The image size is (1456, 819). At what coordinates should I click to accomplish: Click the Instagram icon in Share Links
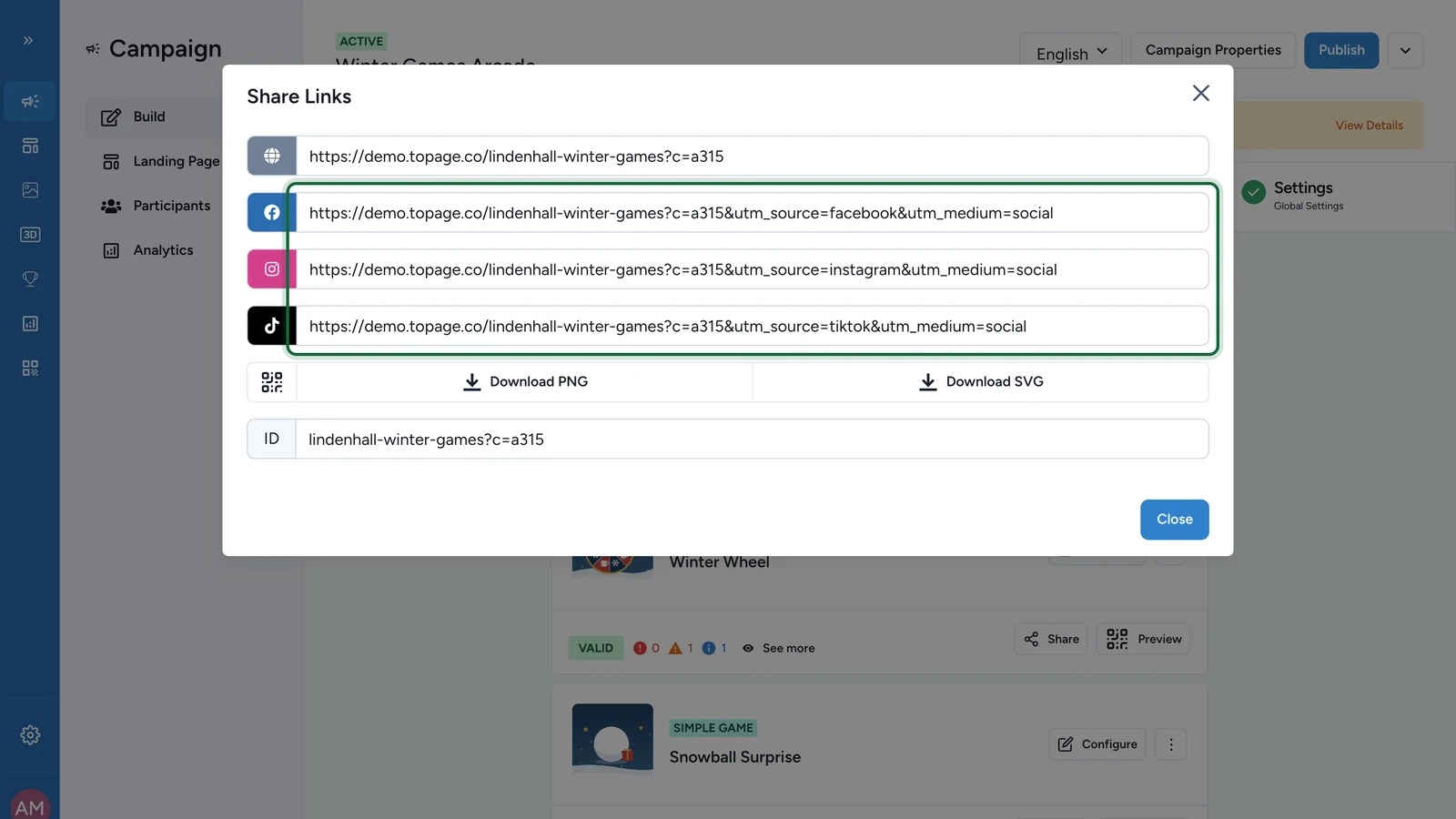[x=272, y=269]
